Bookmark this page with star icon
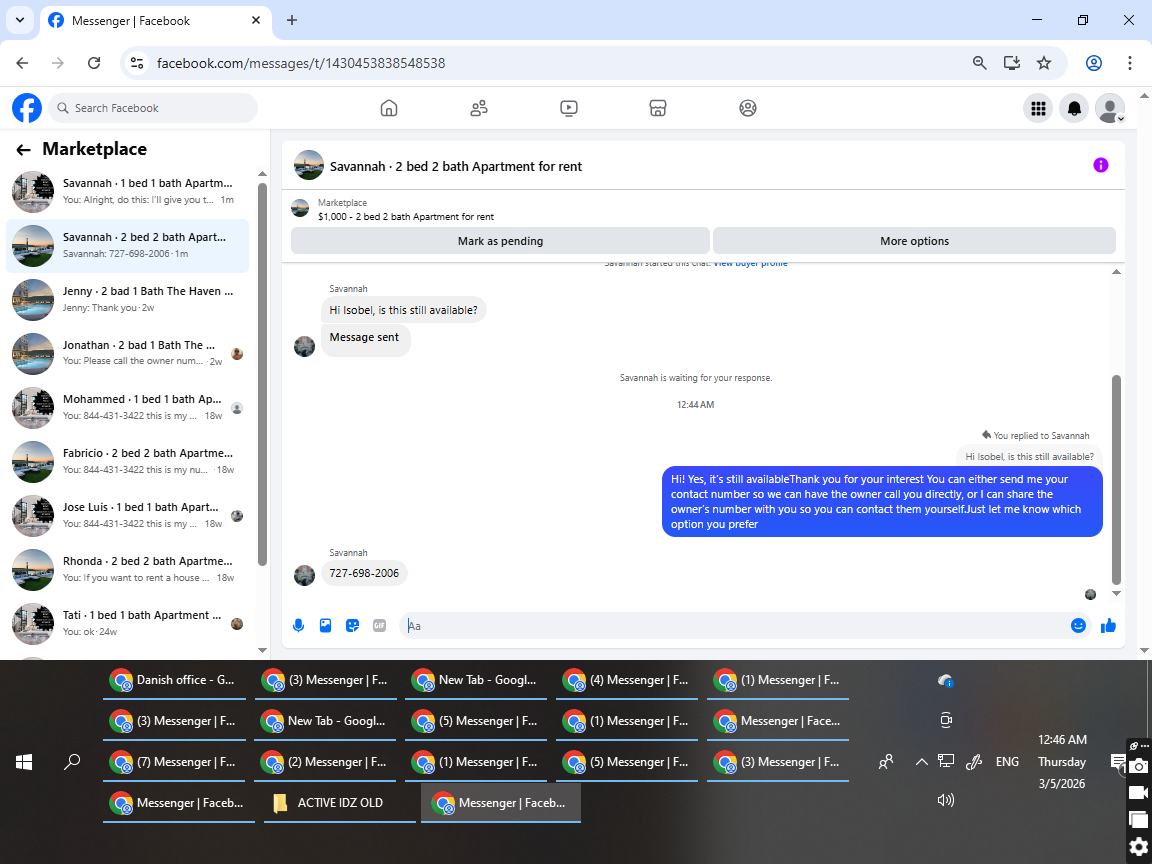 tap(1043, 63)
